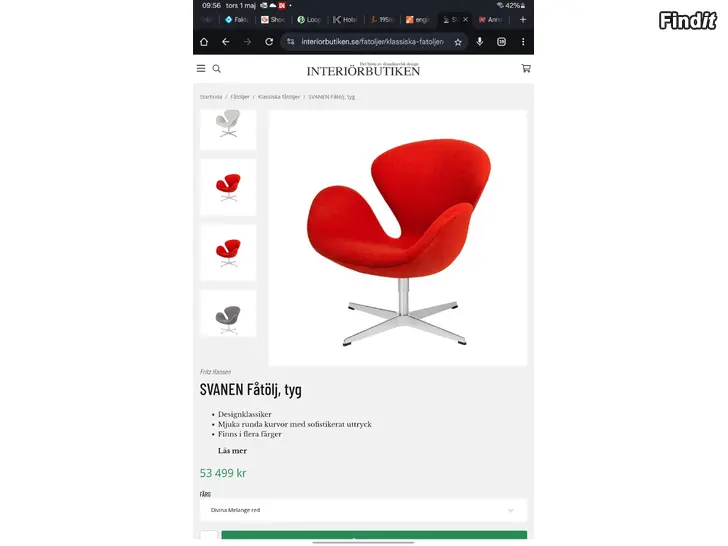The width and height of the screenshot is (728, 546).
Task: Expand description via Läs mer
Action: tap(232, 451)
